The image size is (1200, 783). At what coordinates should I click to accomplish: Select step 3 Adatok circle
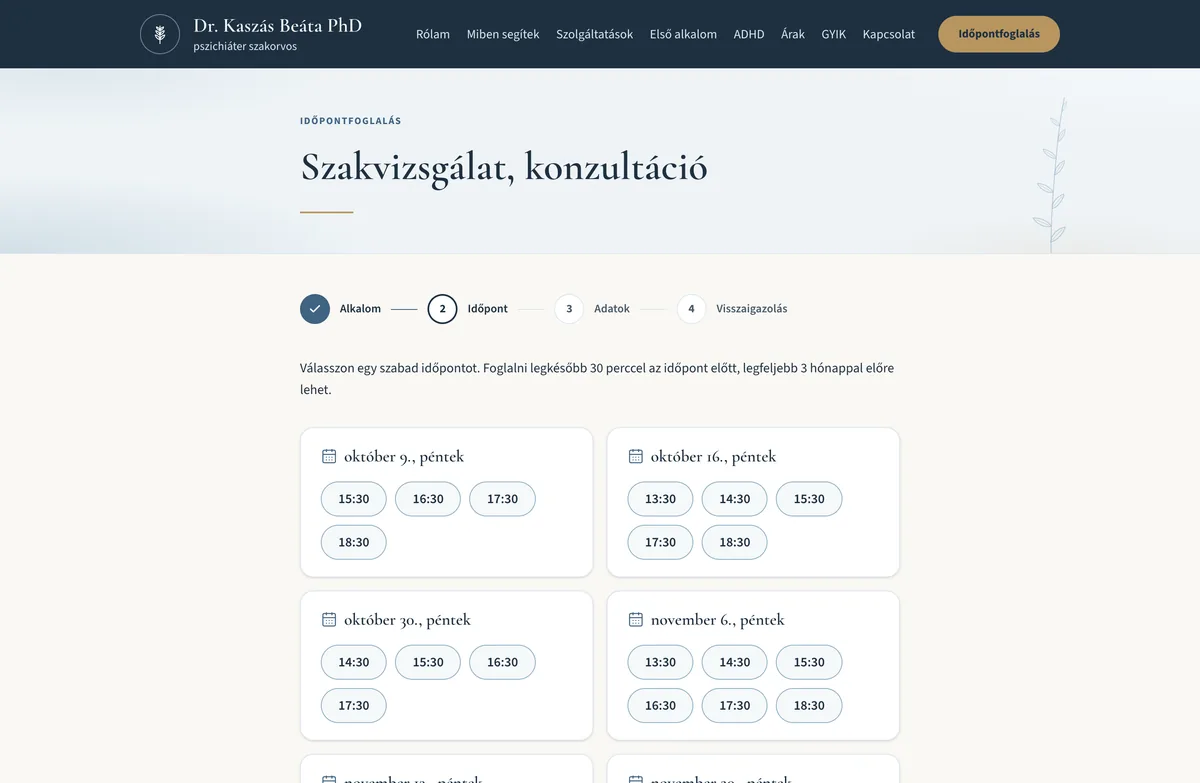tap(569, 309)
